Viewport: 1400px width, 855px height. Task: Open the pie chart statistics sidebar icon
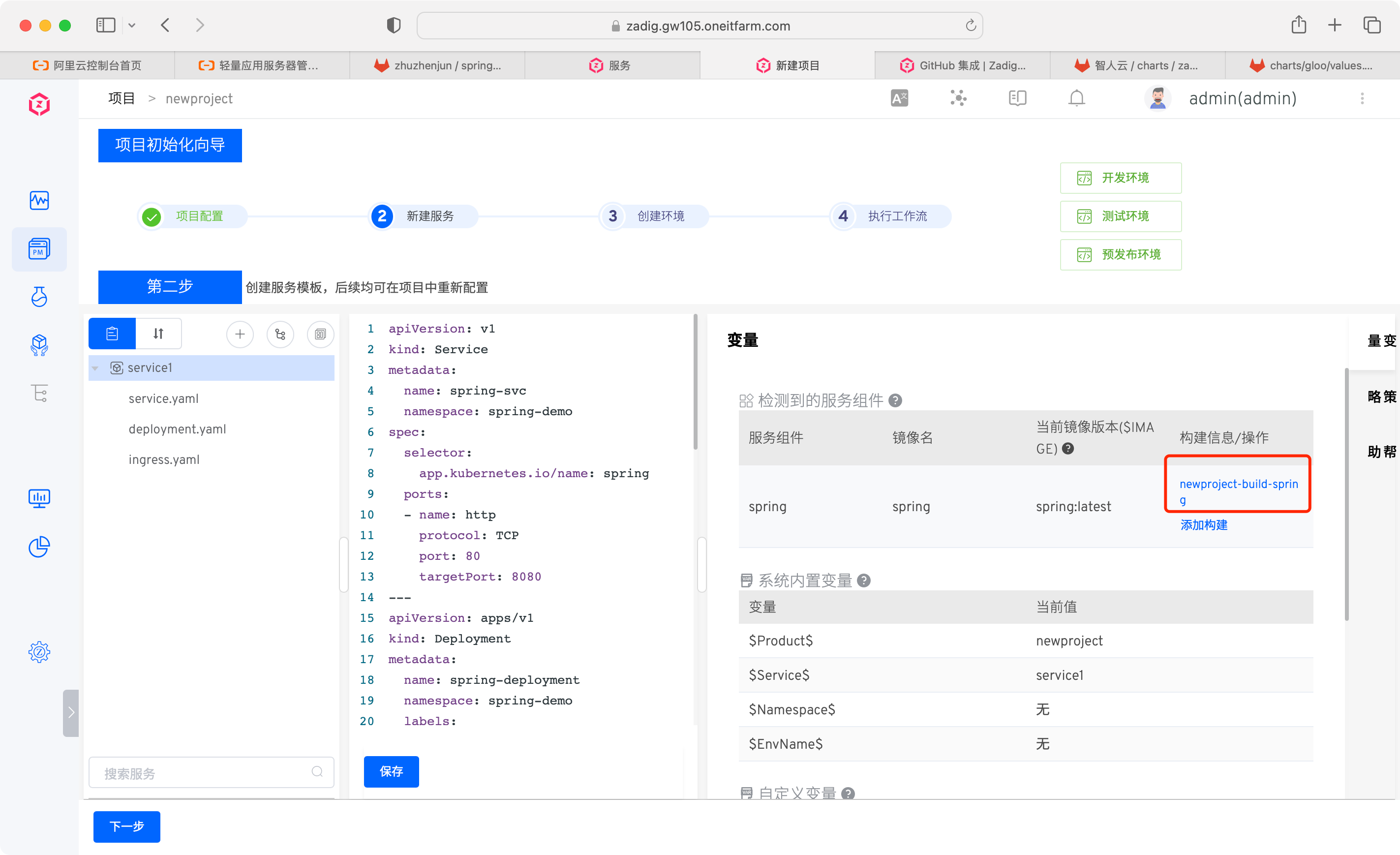click(x=39, y=547)
